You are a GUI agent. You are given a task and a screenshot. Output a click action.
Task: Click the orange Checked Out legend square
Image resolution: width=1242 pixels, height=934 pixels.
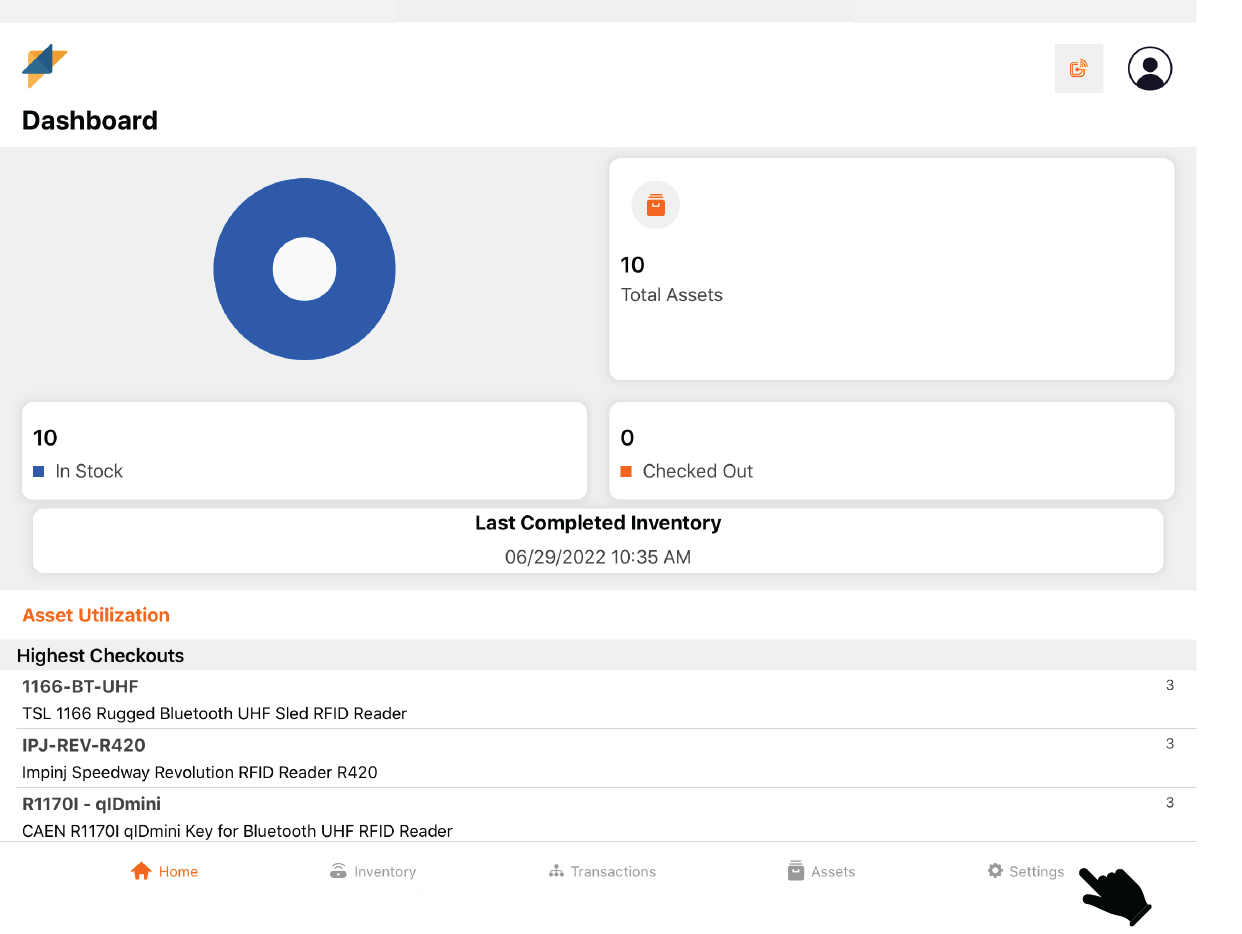(626, 471)
